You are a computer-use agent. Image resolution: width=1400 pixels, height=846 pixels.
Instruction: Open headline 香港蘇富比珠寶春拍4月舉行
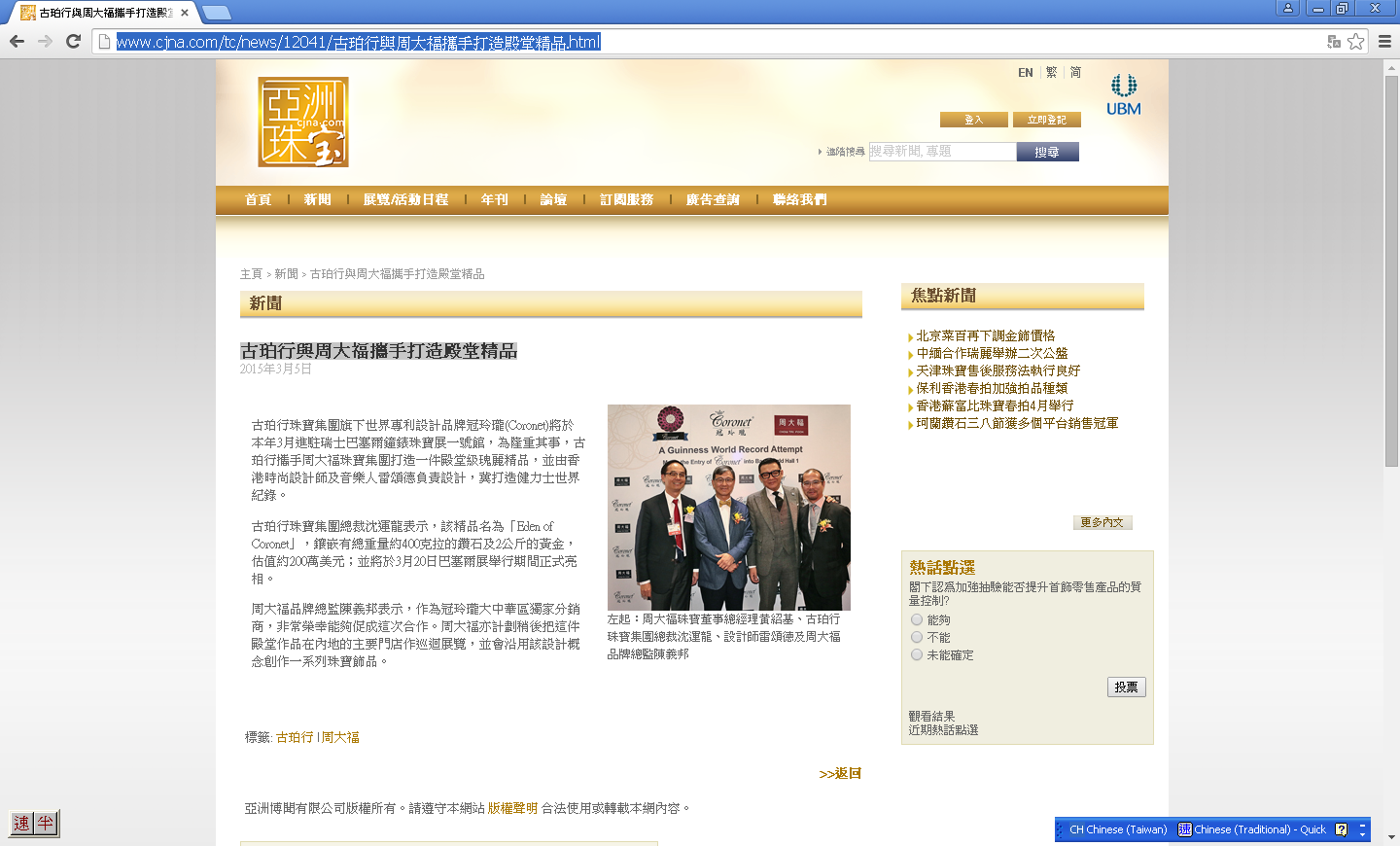click(995, 405)
